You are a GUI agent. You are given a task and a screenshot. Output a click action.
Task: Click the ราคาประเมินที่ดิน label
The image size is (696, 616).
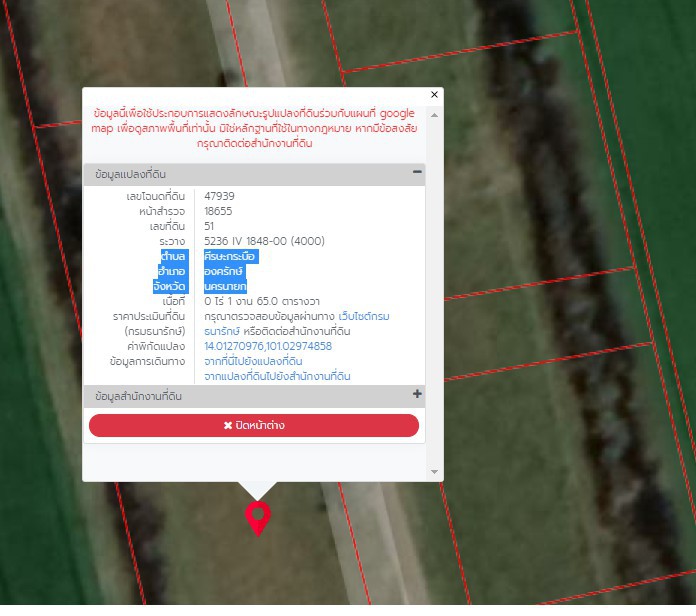(149, 316)
